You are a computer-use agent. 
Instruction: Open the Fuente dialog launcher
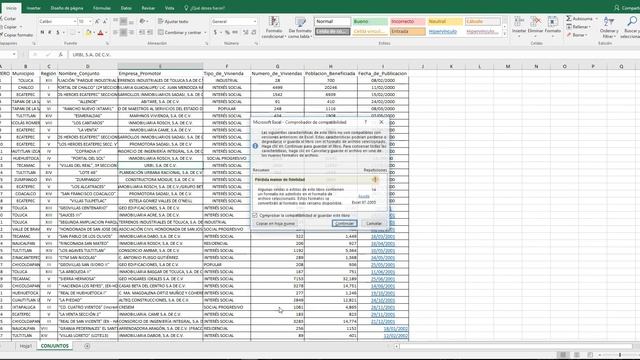pos(107,43)
